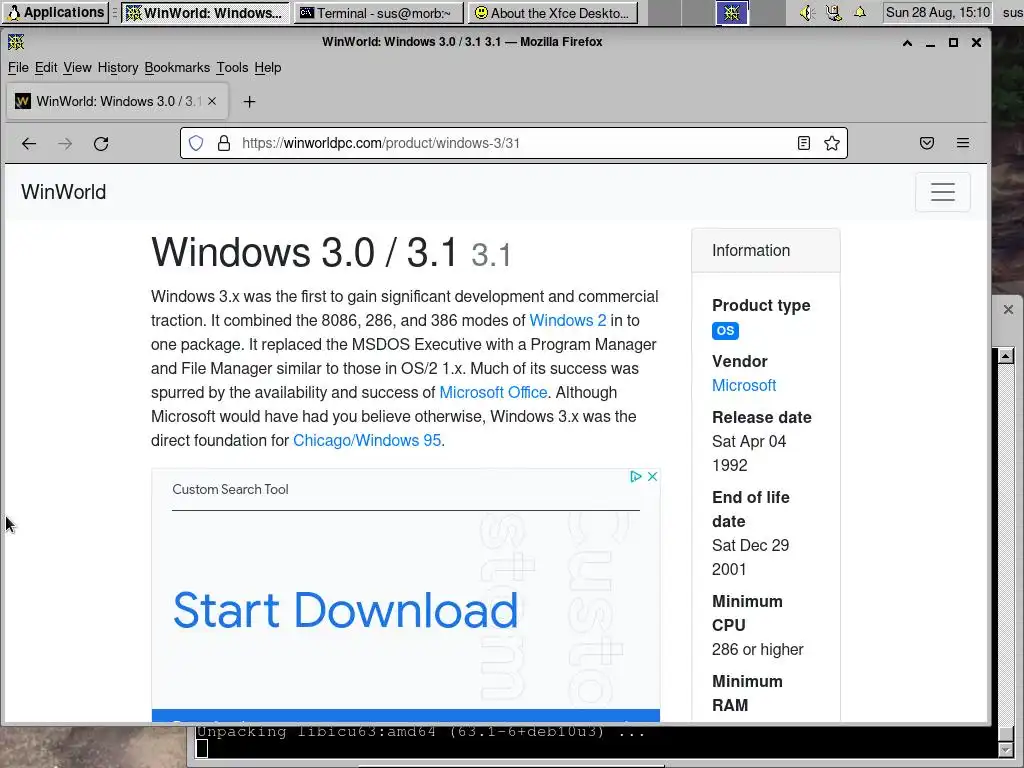The width and height of the screenshot is (1024, 768).
Task: Open the Tools menu
Action: (232, 67)
